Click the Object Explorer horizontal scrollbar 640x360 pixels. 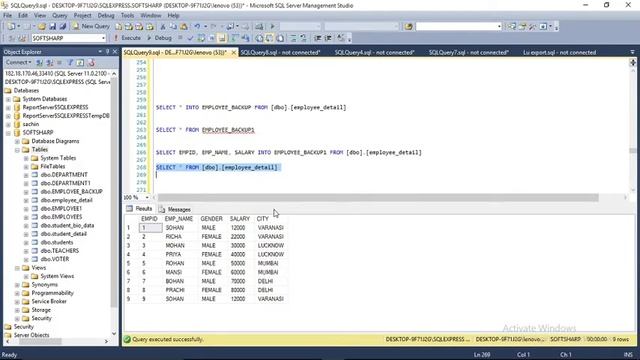click(x=40, y=341)
